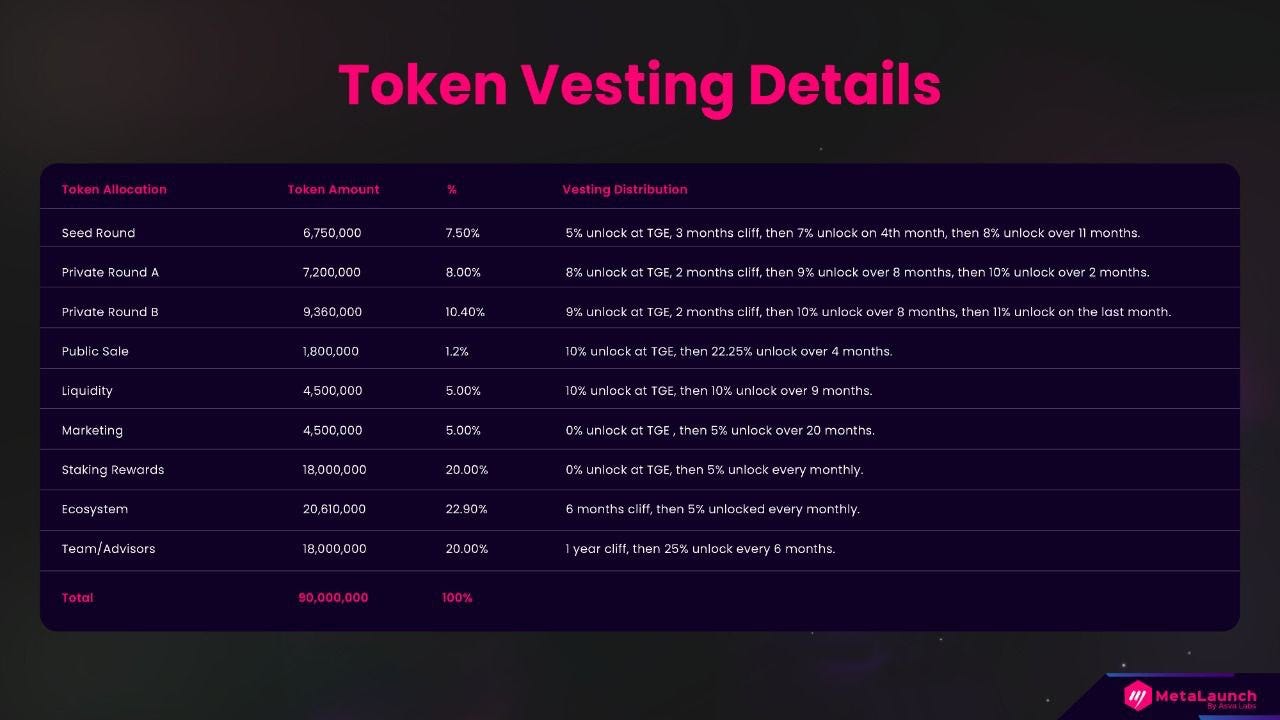
Task: Click the Staking Rewards row label
Action: [113, 470]
